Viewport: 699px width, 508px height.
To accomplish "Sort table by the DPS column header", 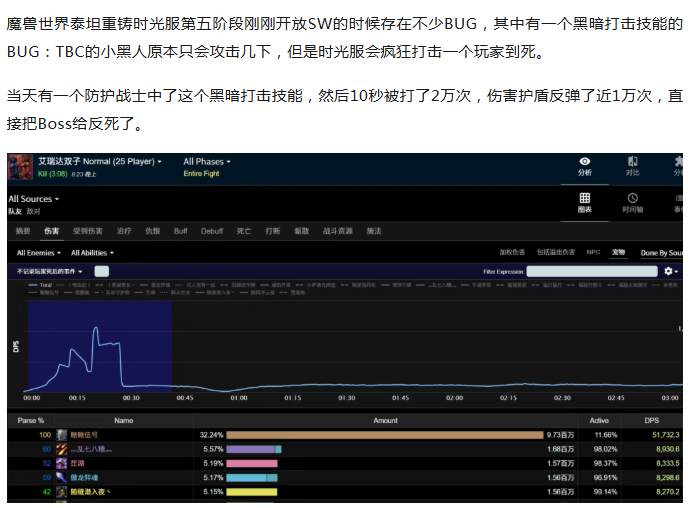I will point(651,420).
